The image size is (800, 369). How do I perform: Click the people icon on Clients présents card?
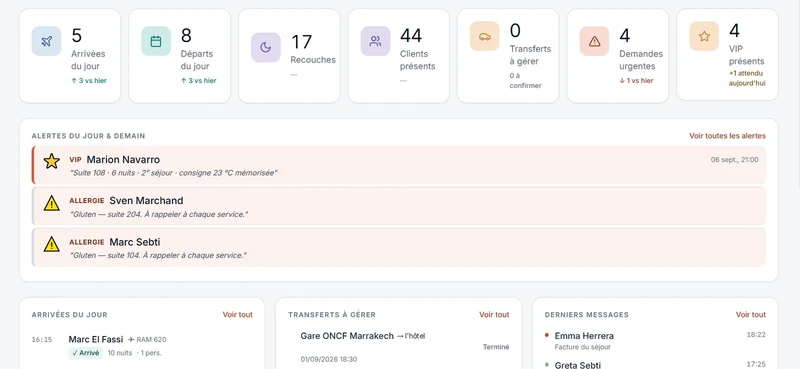376,41
